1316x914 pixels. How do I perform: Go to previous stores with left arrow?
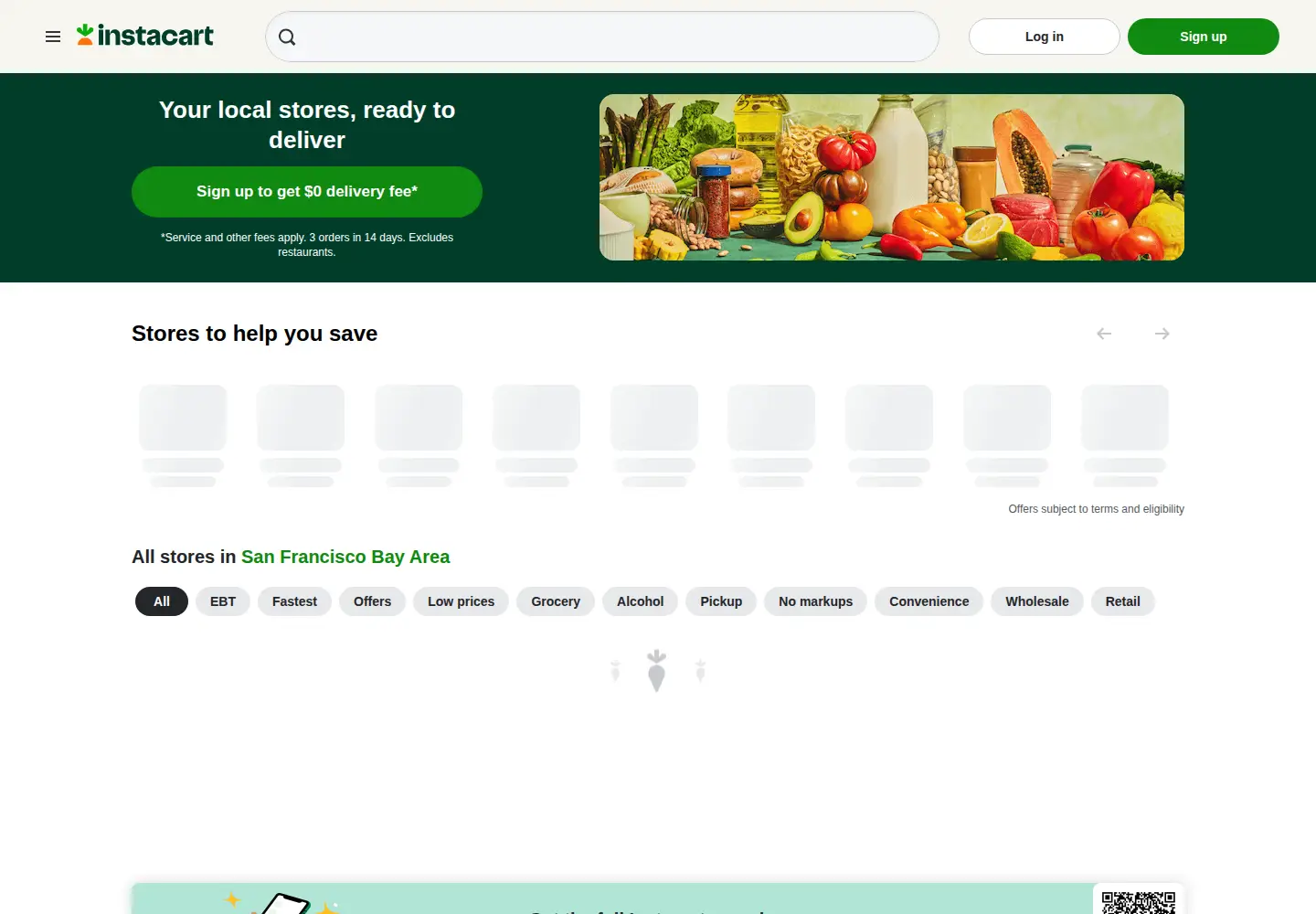(x=1104, y=334)
